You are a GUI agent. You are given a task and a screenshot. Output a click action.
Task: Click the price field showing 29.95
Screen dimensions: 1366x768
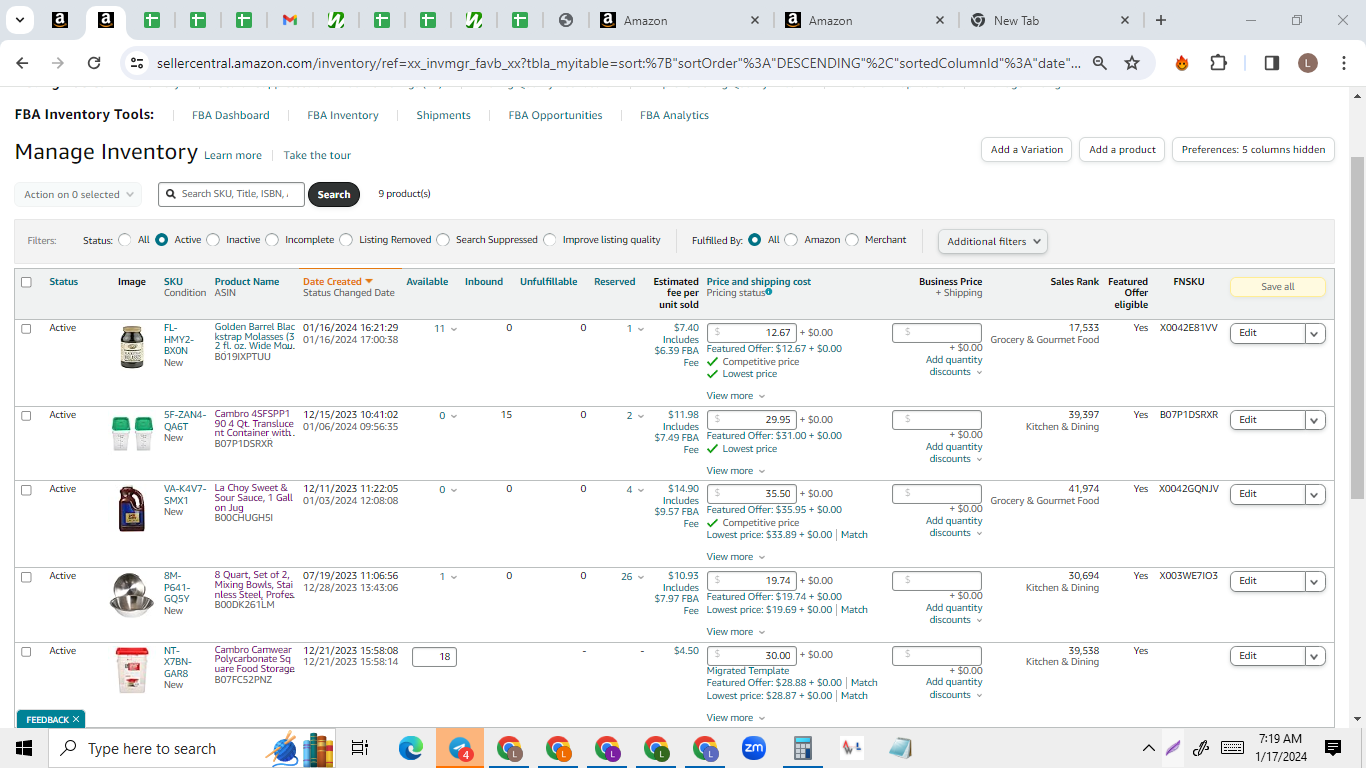(x=752, y=420)
